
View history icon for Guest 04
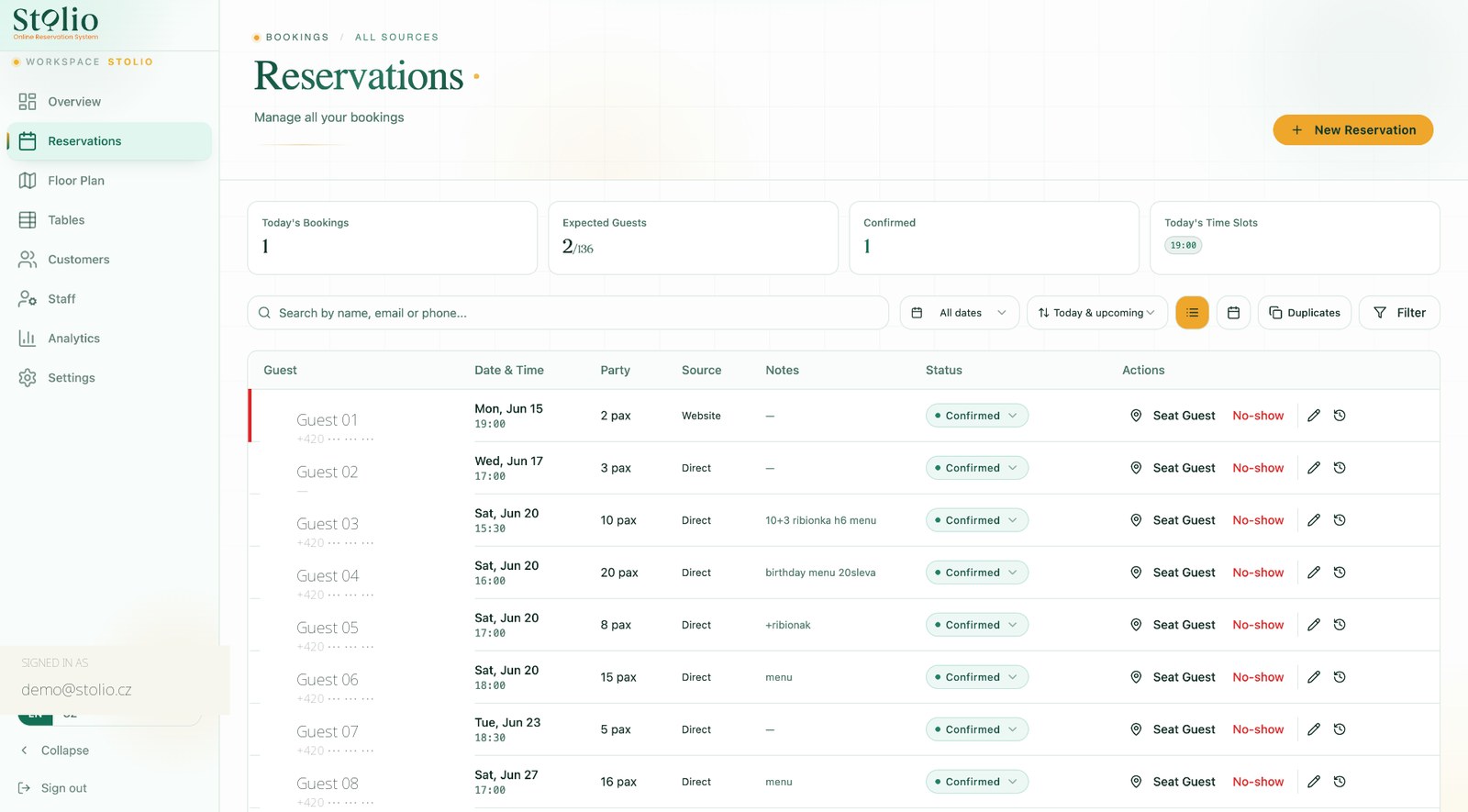click(x=1340, y=573)
